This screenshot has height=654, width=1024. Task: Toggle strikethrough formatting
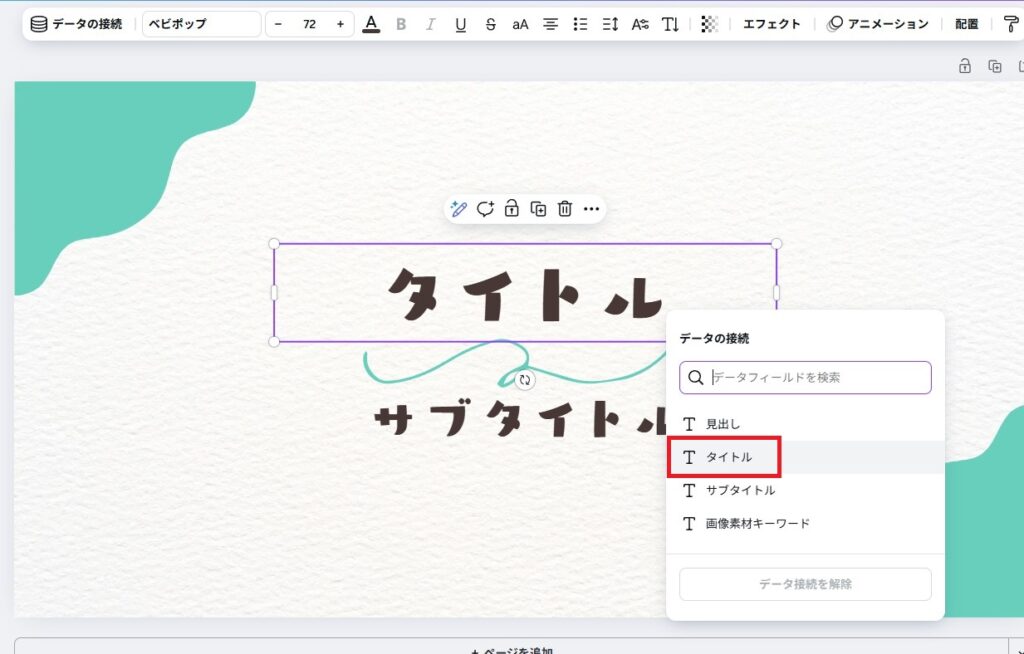tap(490, 24)
